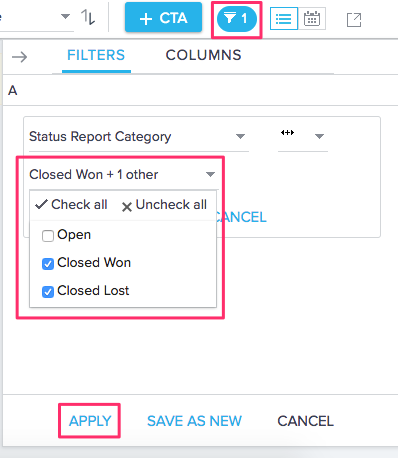Open the filter funnel button
The height and width of the screenshot is (458, 398).
(237, 19)
